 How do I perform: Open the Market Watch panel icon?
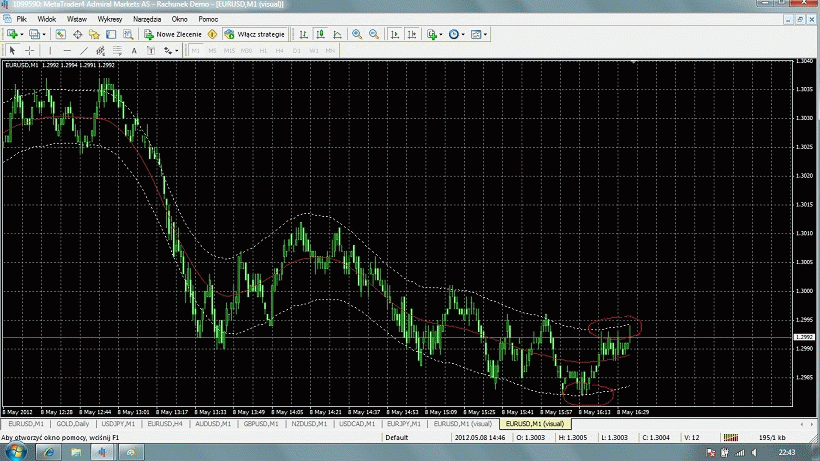coord(61,34)
